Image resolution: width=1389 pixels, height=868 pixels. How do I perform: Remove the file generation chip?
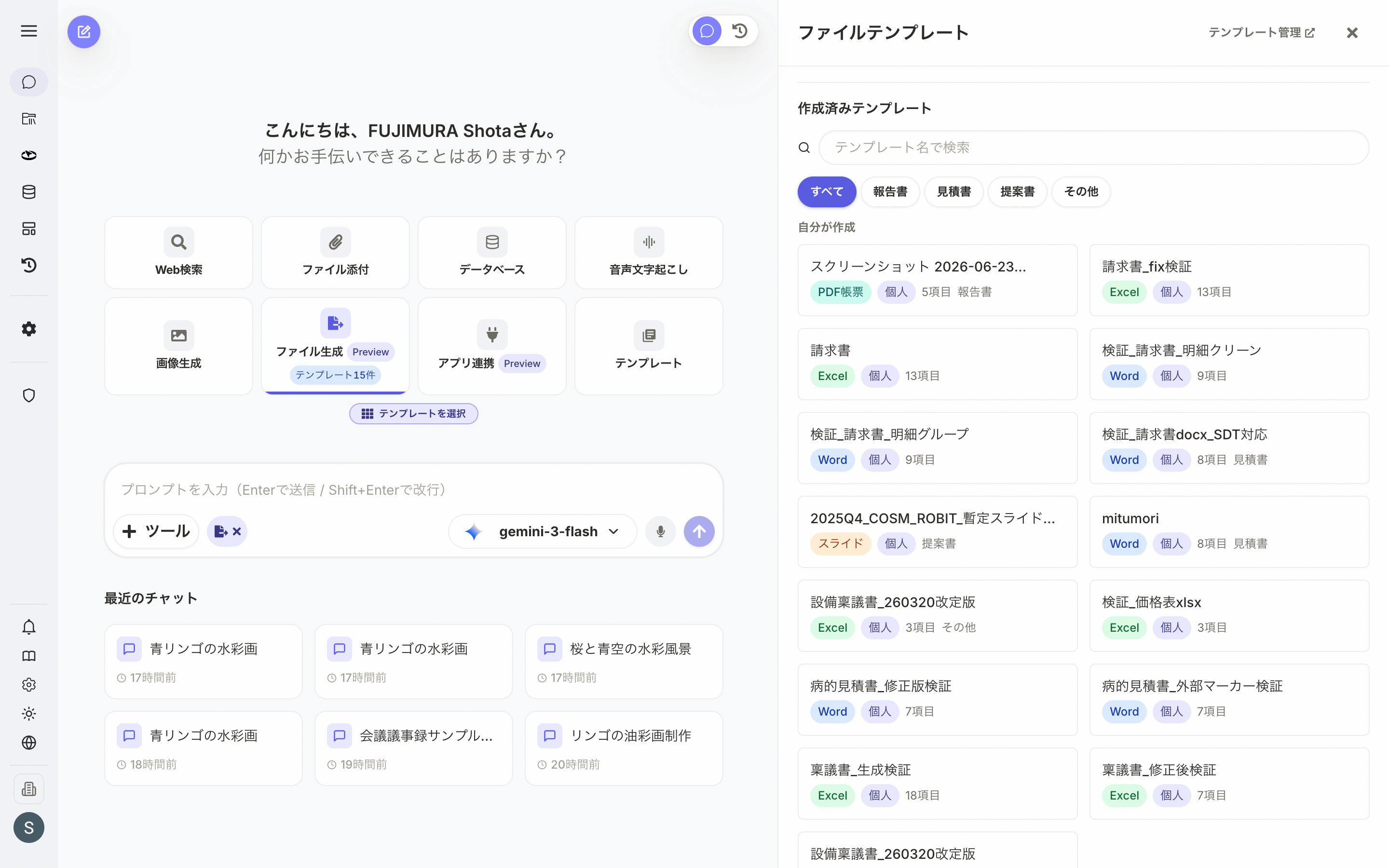tap(236, 531)
